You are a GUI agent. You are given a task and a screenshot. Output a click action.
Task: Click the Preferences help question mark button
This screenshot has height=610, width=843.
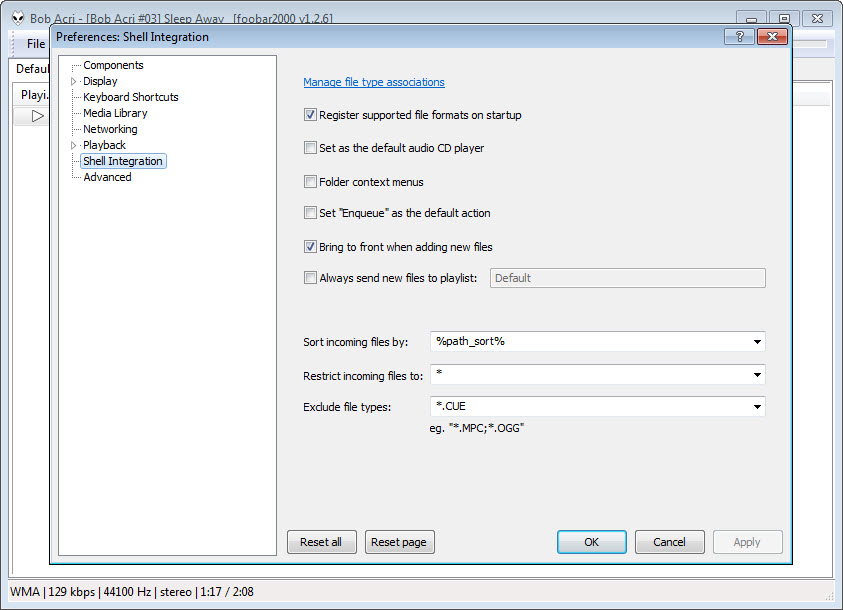(739, 37)
